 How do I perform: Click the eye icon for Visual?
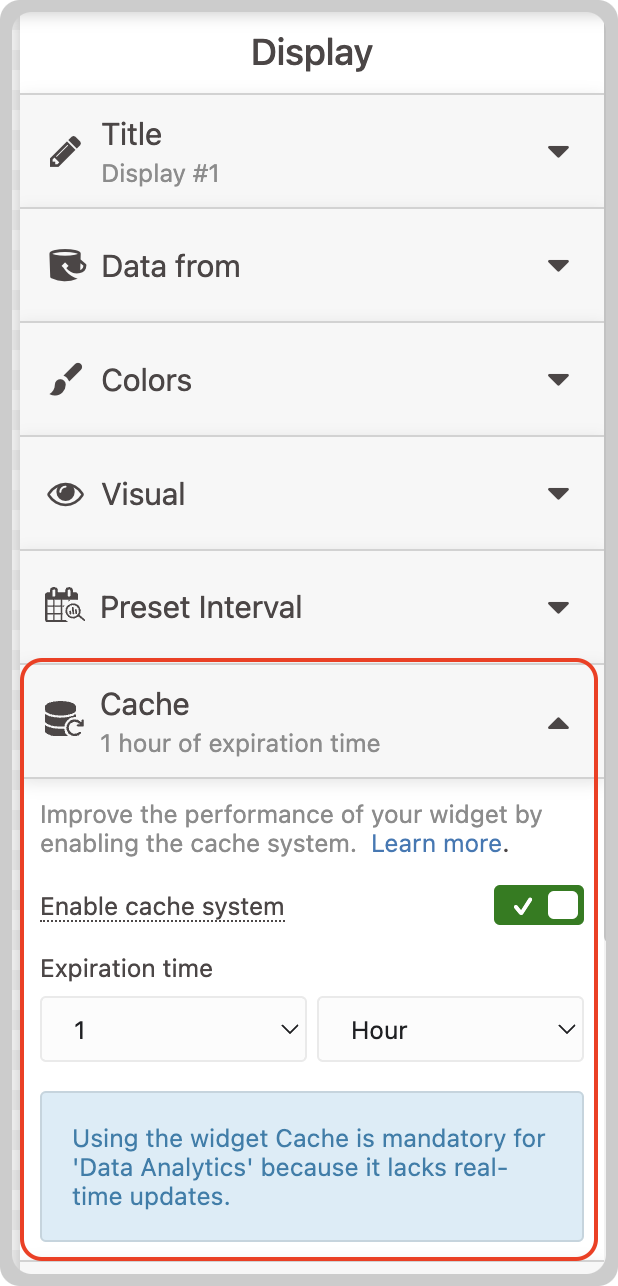(65, 494)
